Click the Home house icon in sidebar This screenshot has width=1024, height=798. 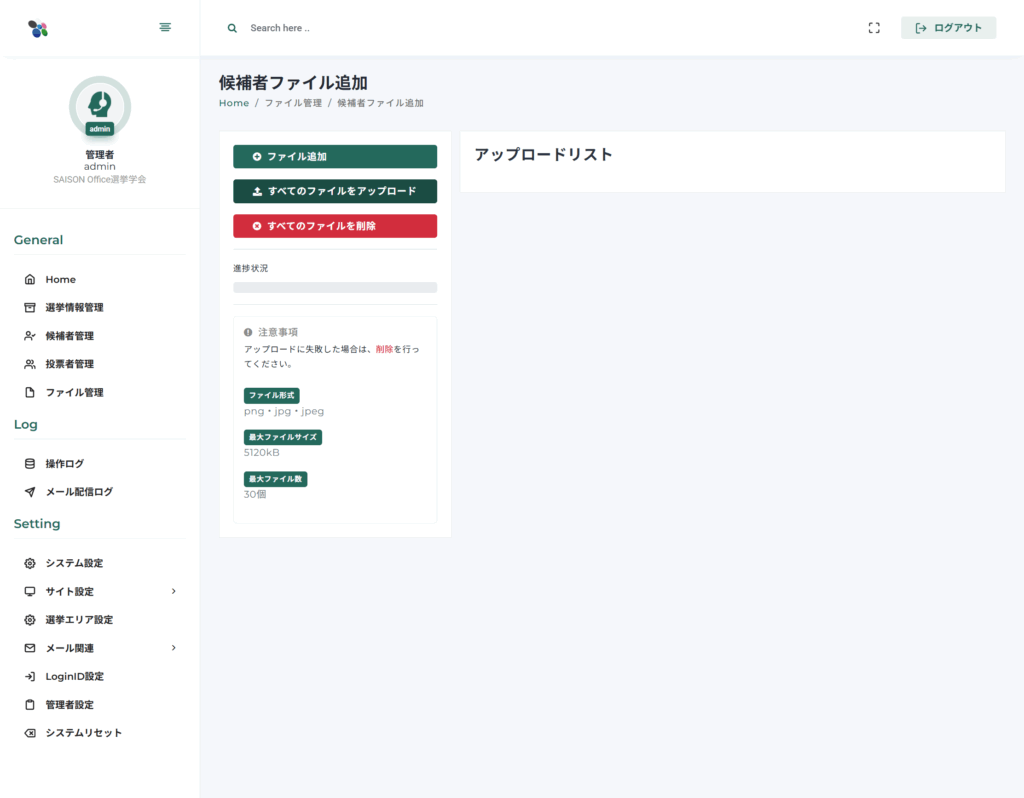click(x=30, y=279)
